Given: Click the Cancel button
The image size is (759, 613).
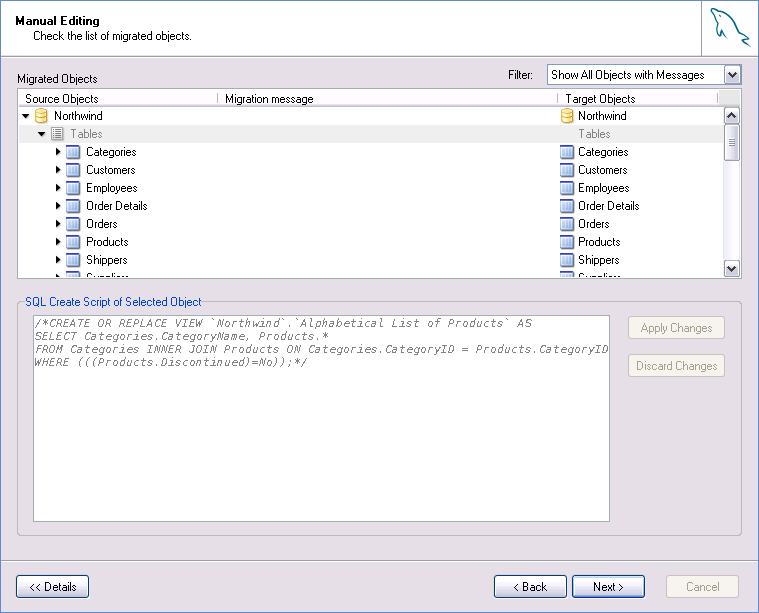Looking at the screenshot, I should click(x=702, y=587).
